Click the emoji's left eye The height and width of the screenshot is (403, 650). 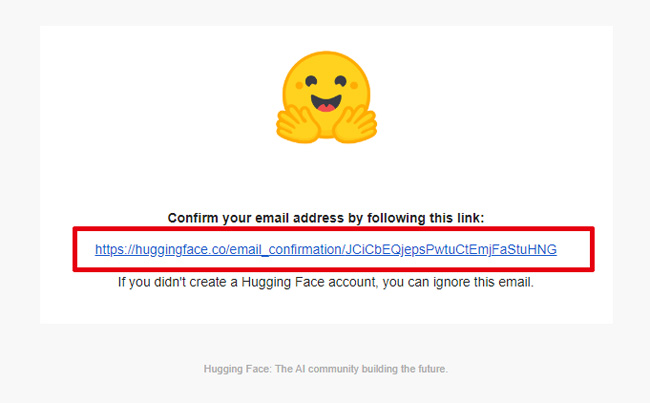pos(311,80)
